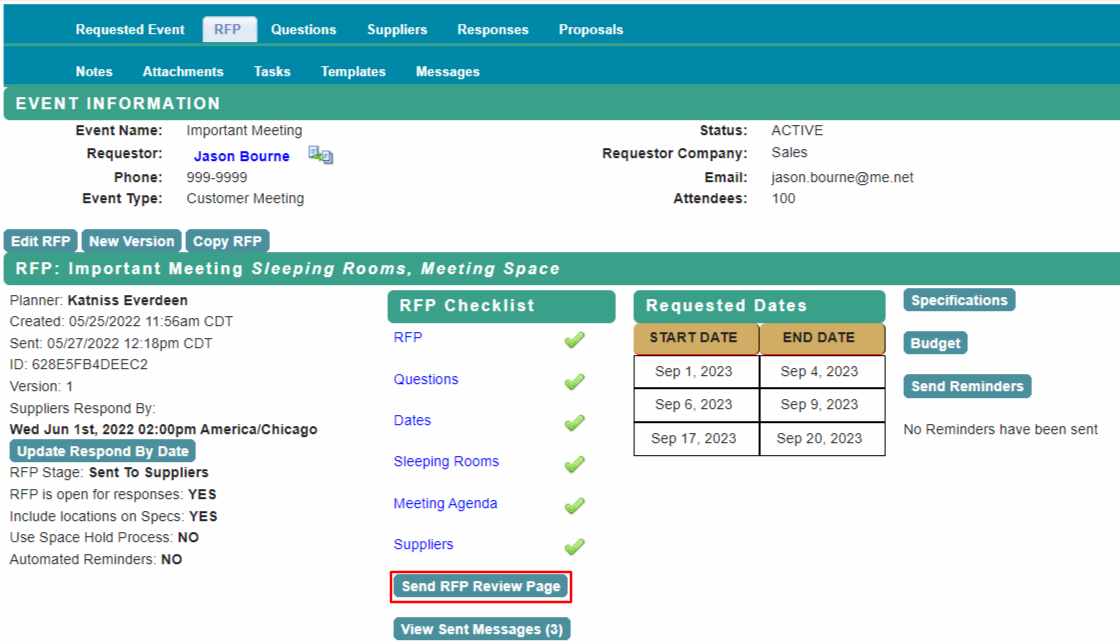Image resolution: width=1120 pixels, height=643 pixels.
Task: Click the green checkmark next to Dates
Action: 574,423
